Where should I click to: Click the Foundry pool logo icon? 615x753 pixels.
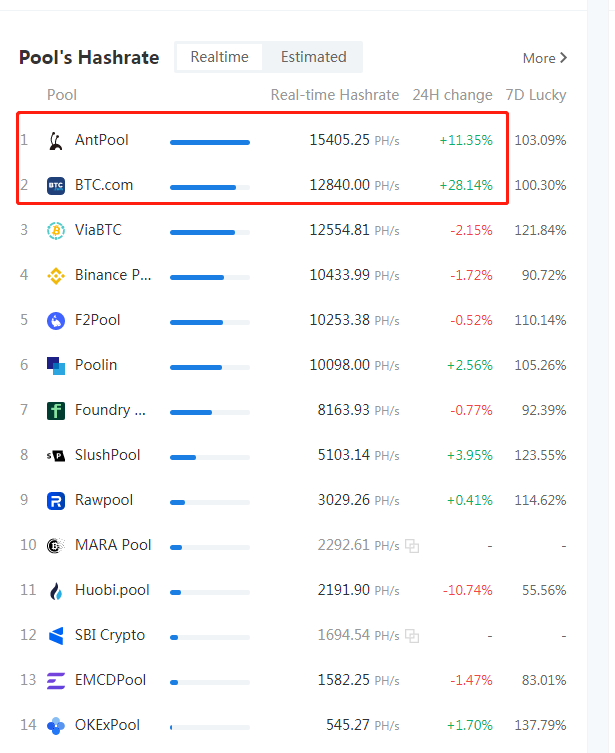56,411
